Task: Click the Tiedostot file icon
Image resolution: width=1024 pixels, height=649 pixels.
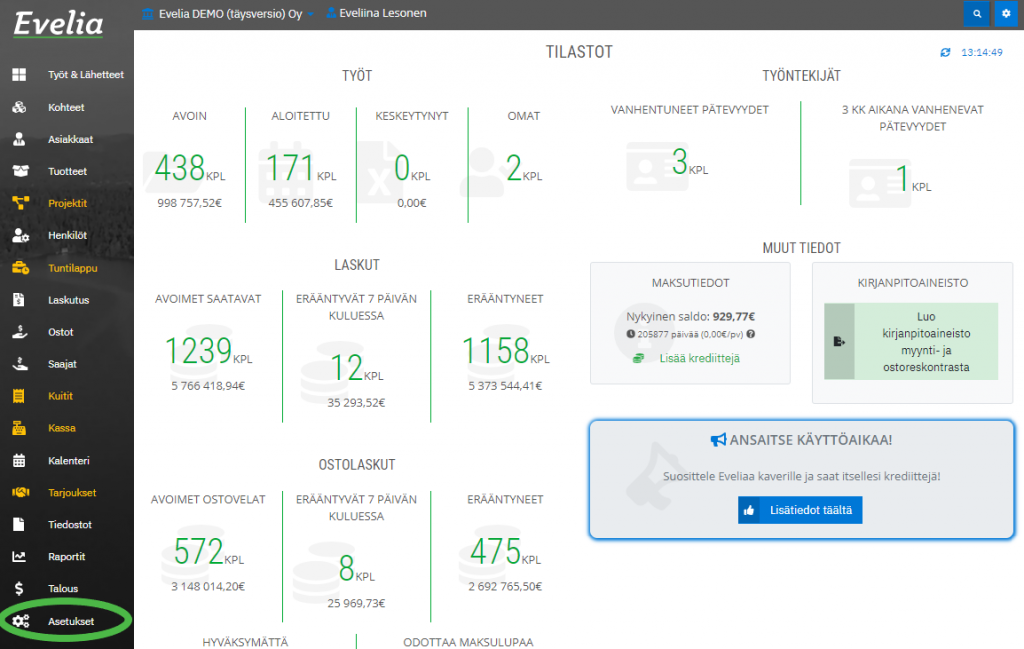Action: point(18,524)
